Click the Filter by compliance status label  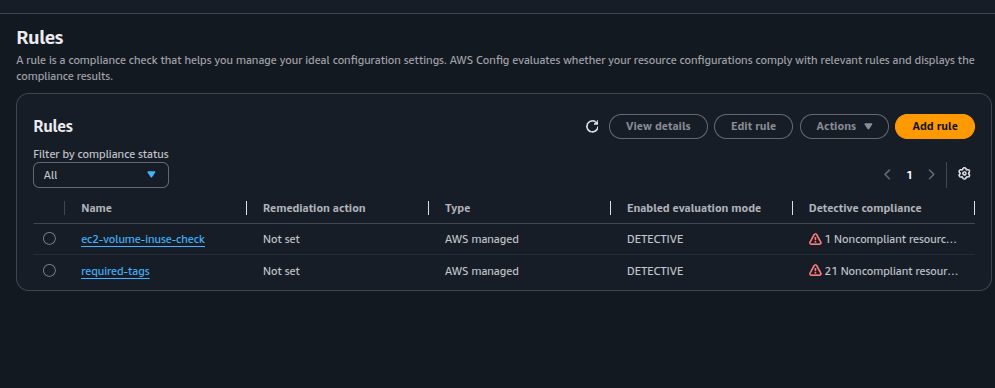[x=101, y=154]
